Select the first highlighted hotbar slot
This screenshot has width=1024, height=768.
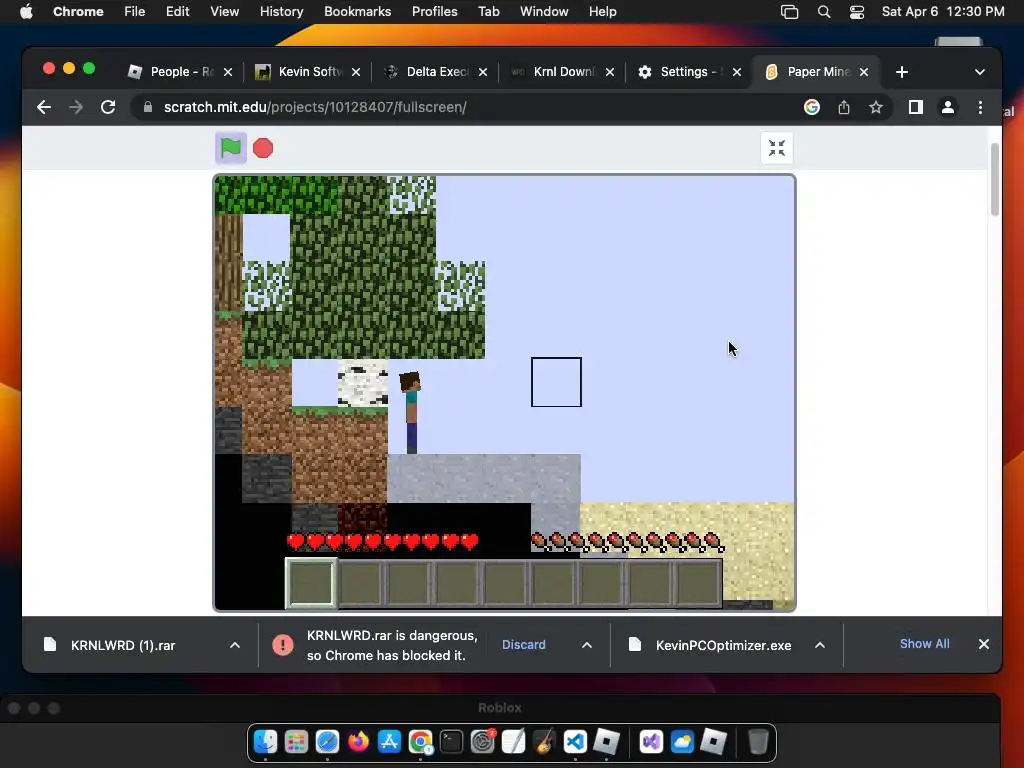coord(311,583)
